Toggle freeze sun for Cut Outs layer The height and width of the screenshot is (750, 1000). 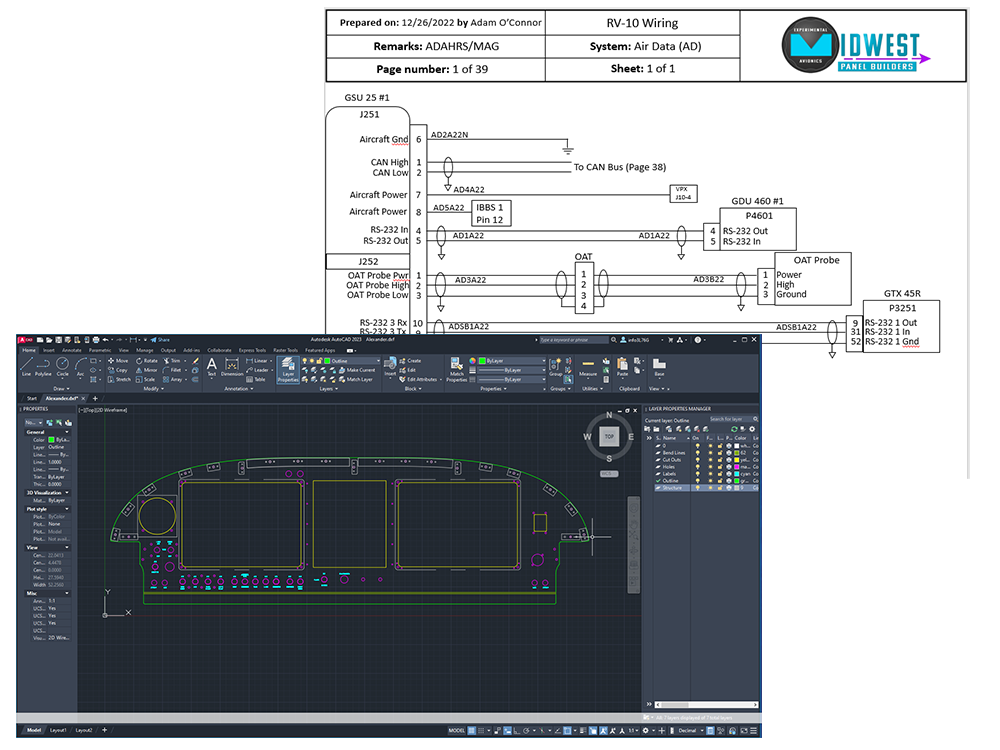click(x=710, y=460)
